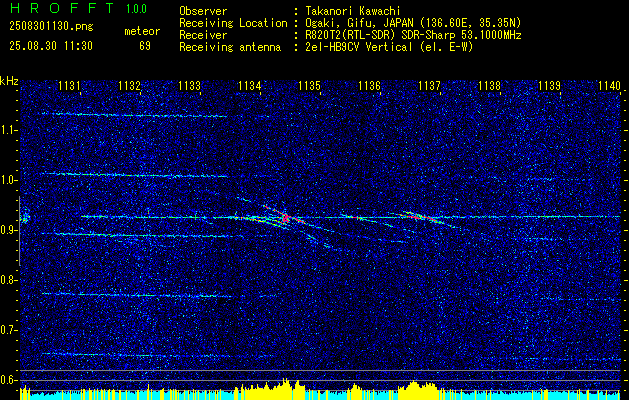Click the 1133 time marker
Image resolution: width=629 pixels, height=400 pixels.
pyautogui.click(x=189, y=86)
